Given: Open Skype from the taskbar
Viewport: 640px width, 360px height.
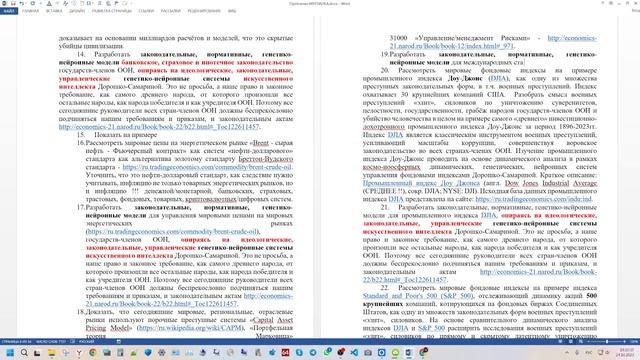Looking at the screenshot, I should click(x=299, y=353).
